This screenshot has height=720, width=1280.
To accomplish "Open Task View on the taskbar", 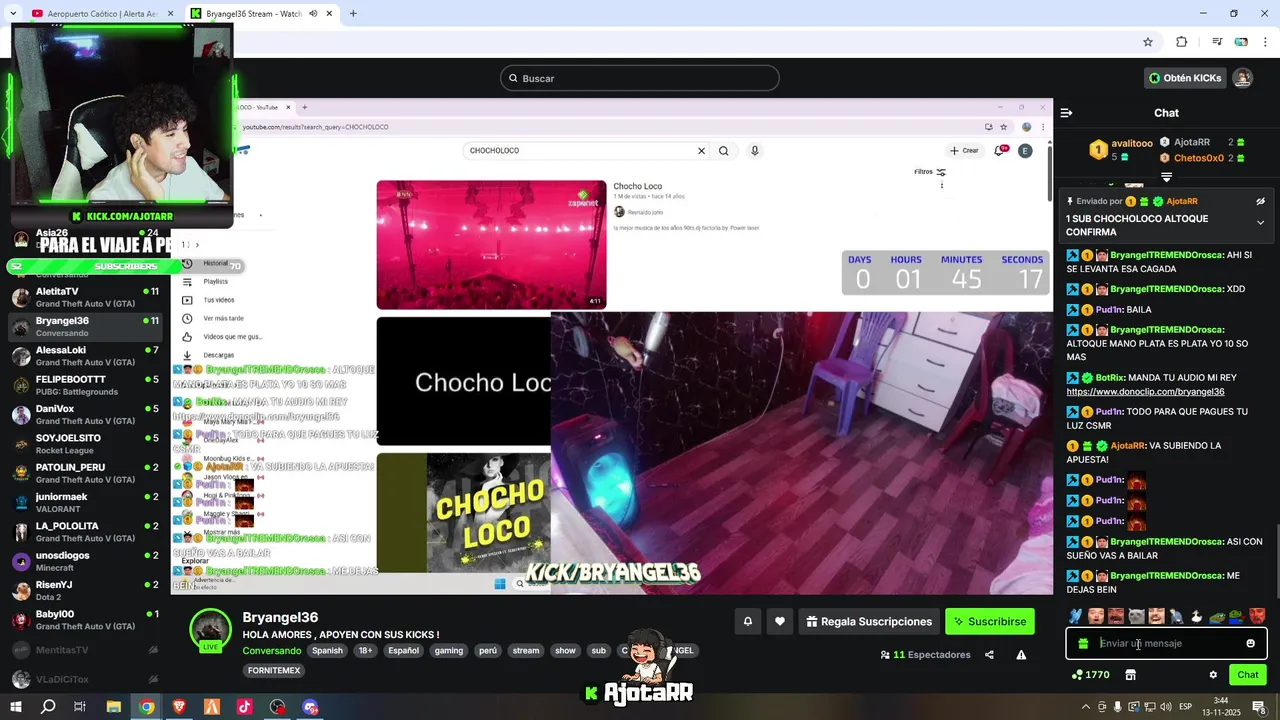I will click(x=80, y=707).
